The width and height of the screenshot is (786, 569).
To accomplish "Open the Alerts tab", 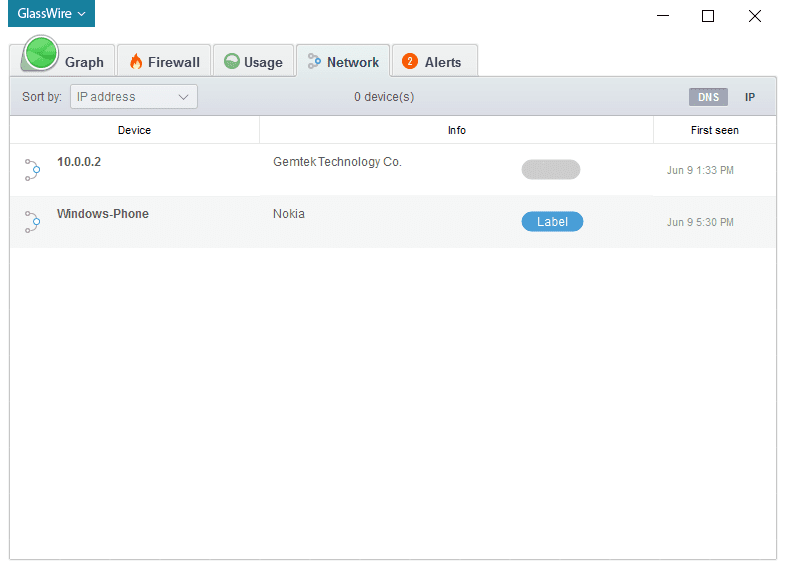I will [435, 61].
